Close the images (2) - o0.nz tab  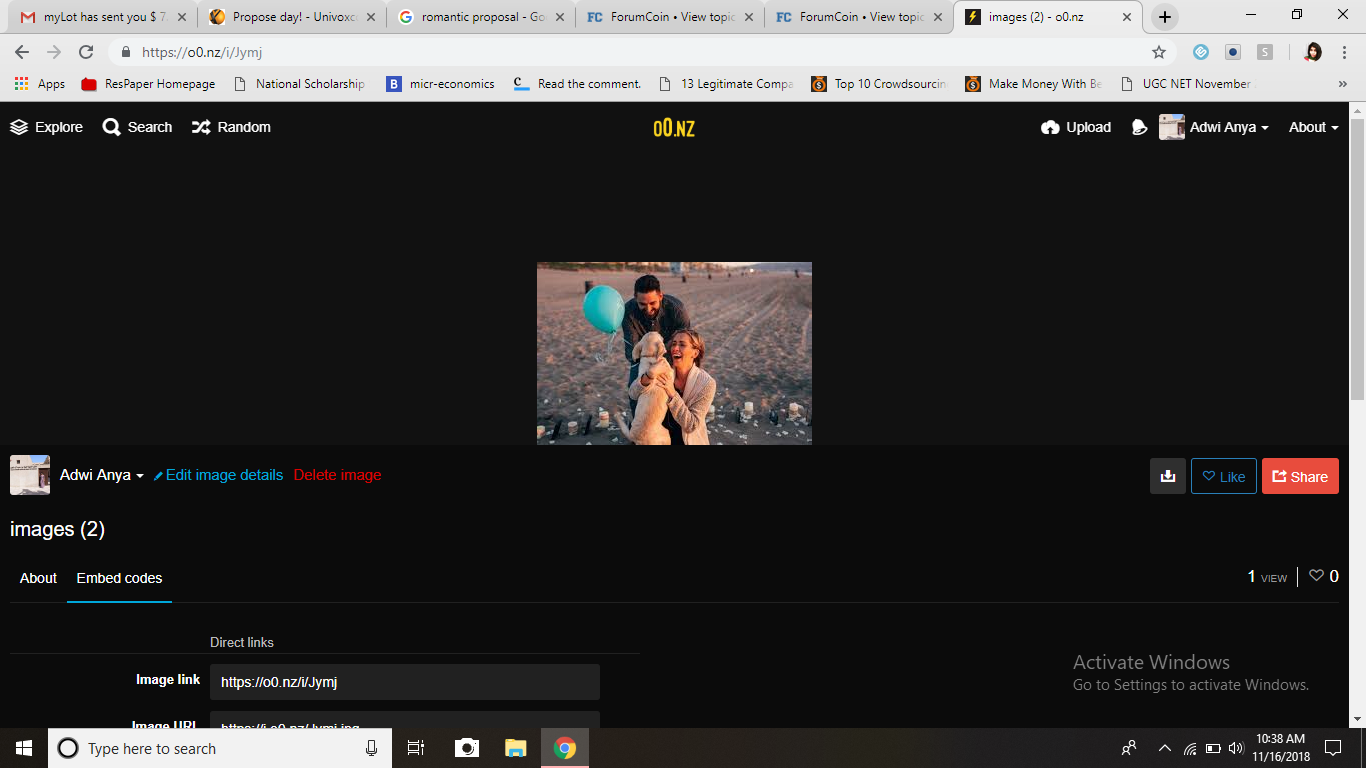point(1127,17)
